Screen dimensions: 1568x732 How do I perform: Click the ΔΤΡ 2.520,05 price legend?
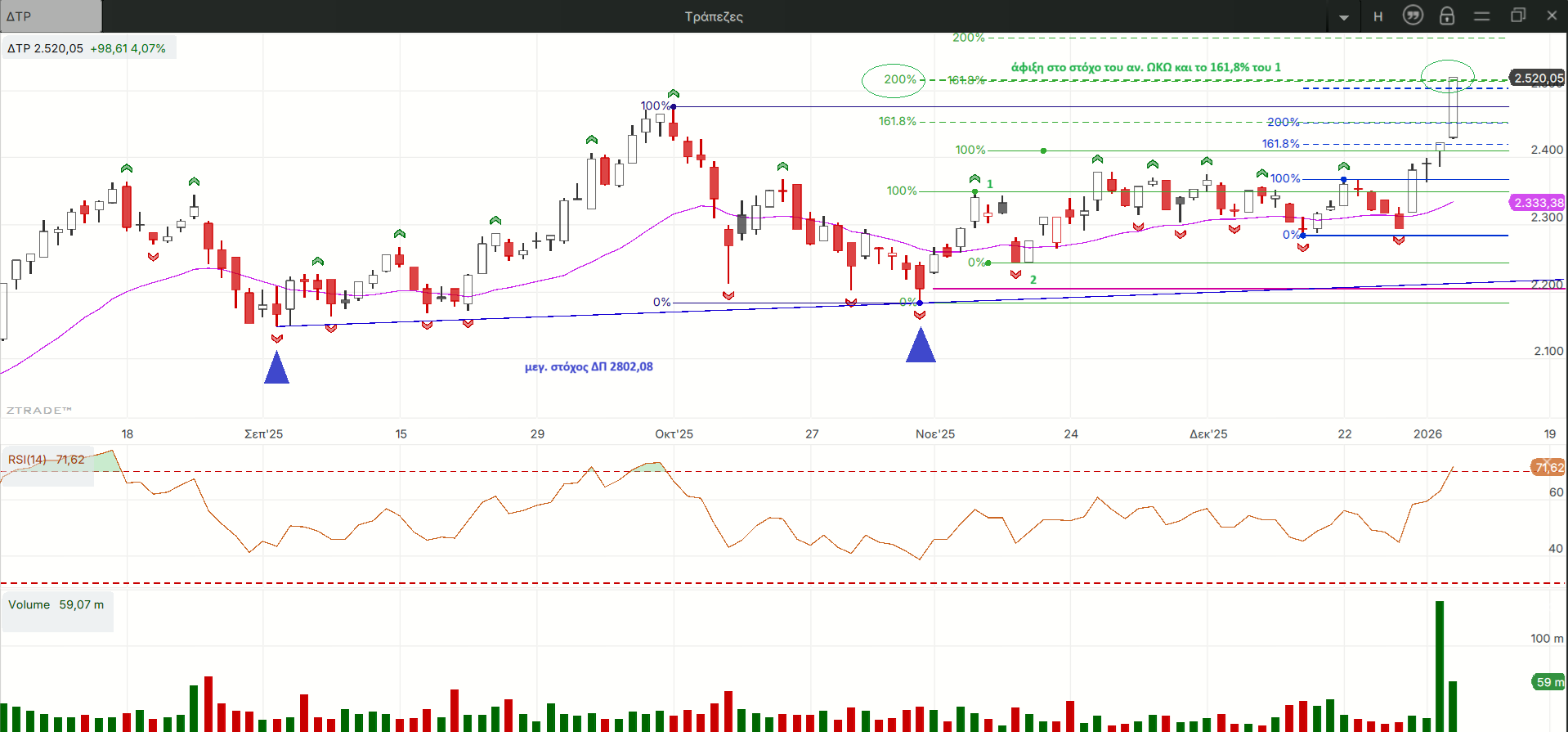coord(87,48)
